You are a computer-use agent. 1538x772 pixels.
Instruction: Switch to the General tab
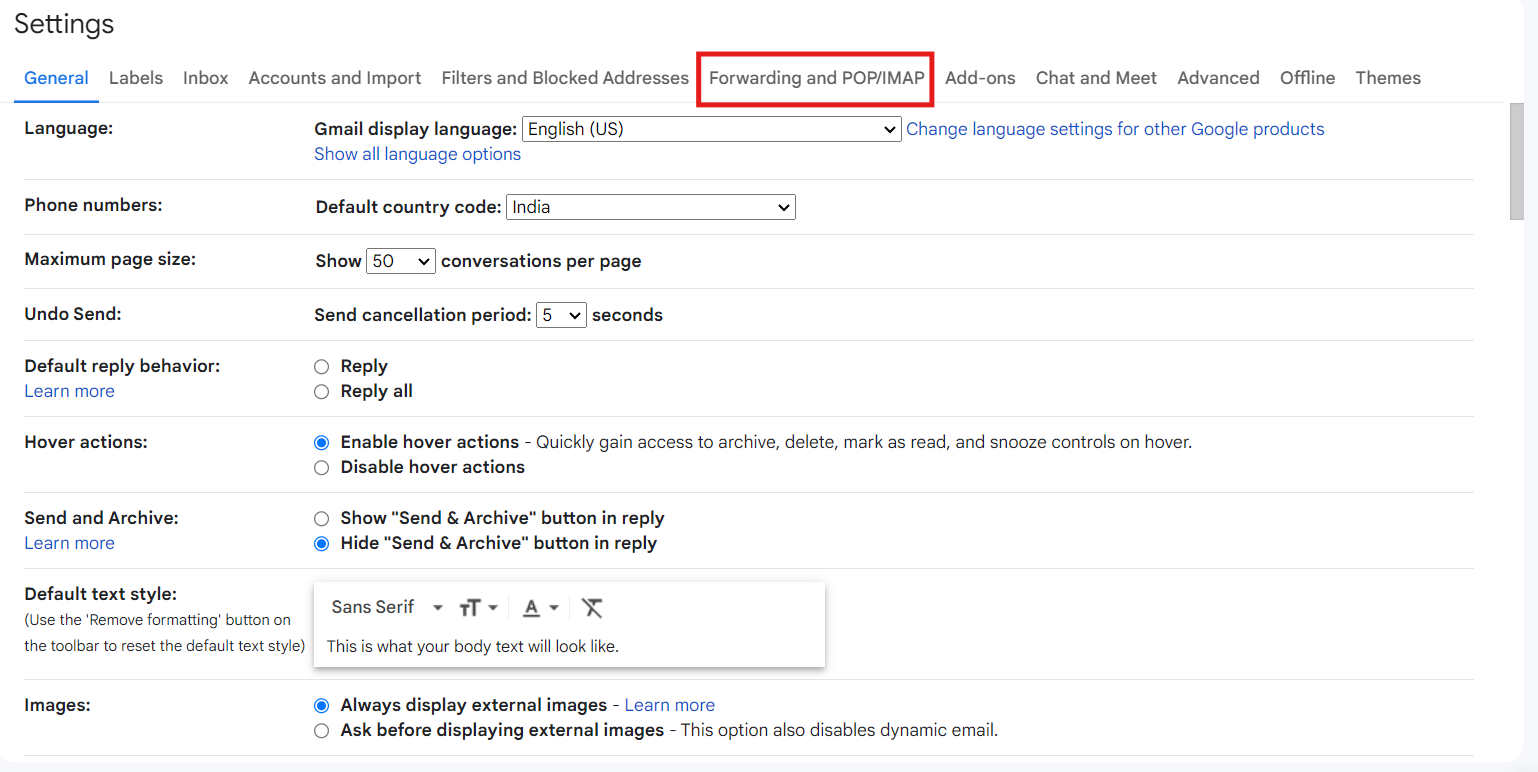[56, 78]
